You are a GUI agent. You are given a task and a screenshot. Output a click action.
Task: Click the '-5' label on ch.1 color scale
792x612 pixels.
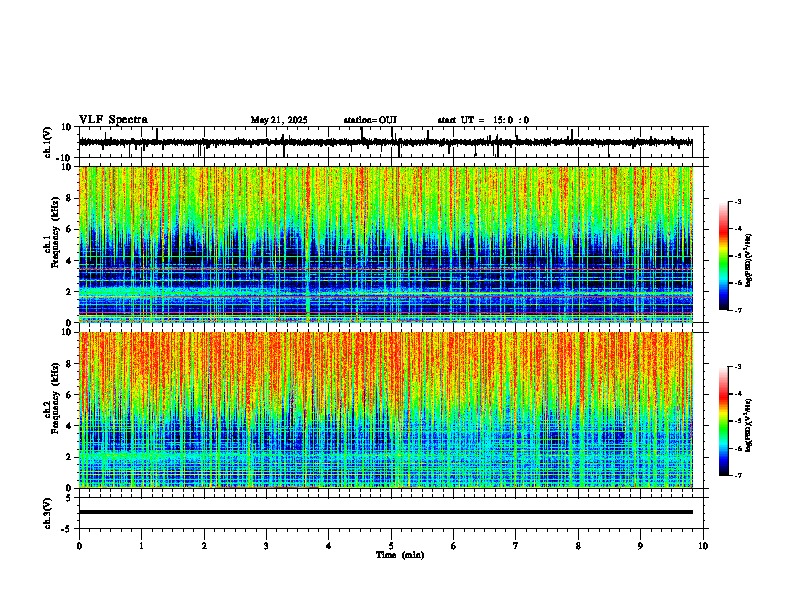tap(738, 256)
